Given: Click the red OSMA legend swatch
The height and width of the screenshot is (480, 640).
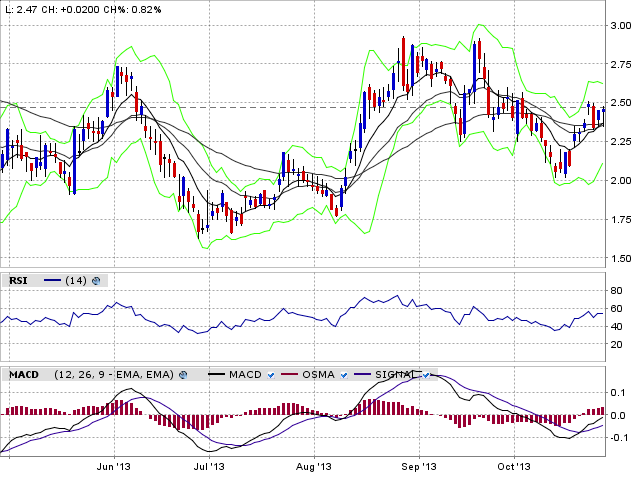Looking at the screenshot, I should click(x=291, y=375).
